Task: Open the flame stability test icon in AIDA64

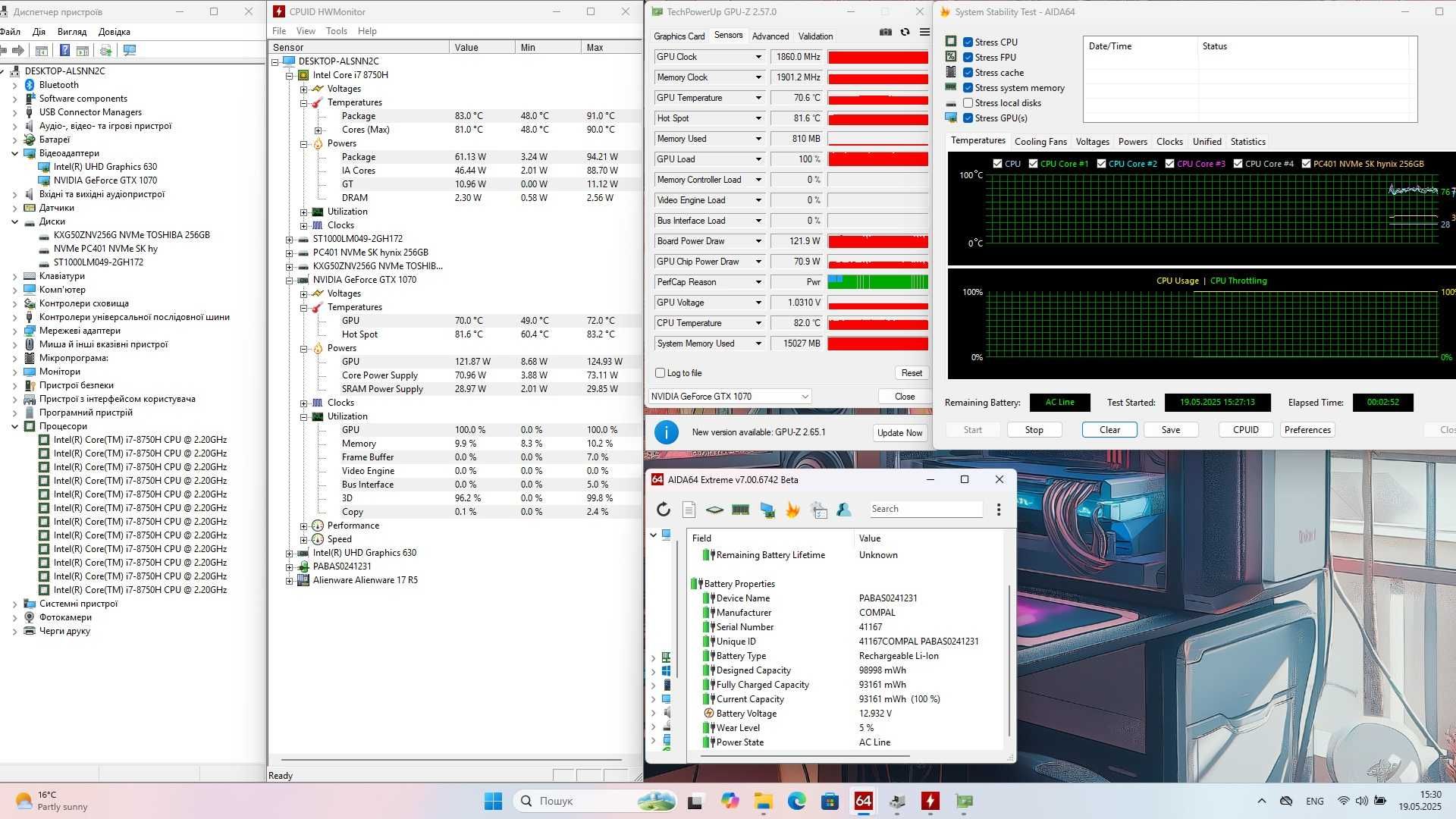Action: (x=793, y=510)
